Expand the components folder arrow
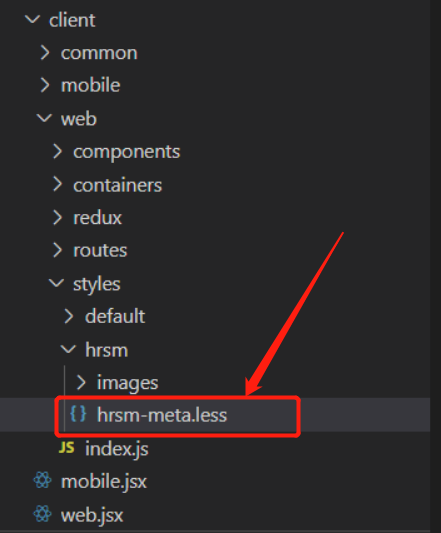The width and height of the screenshot is (441, 533). 57,151
